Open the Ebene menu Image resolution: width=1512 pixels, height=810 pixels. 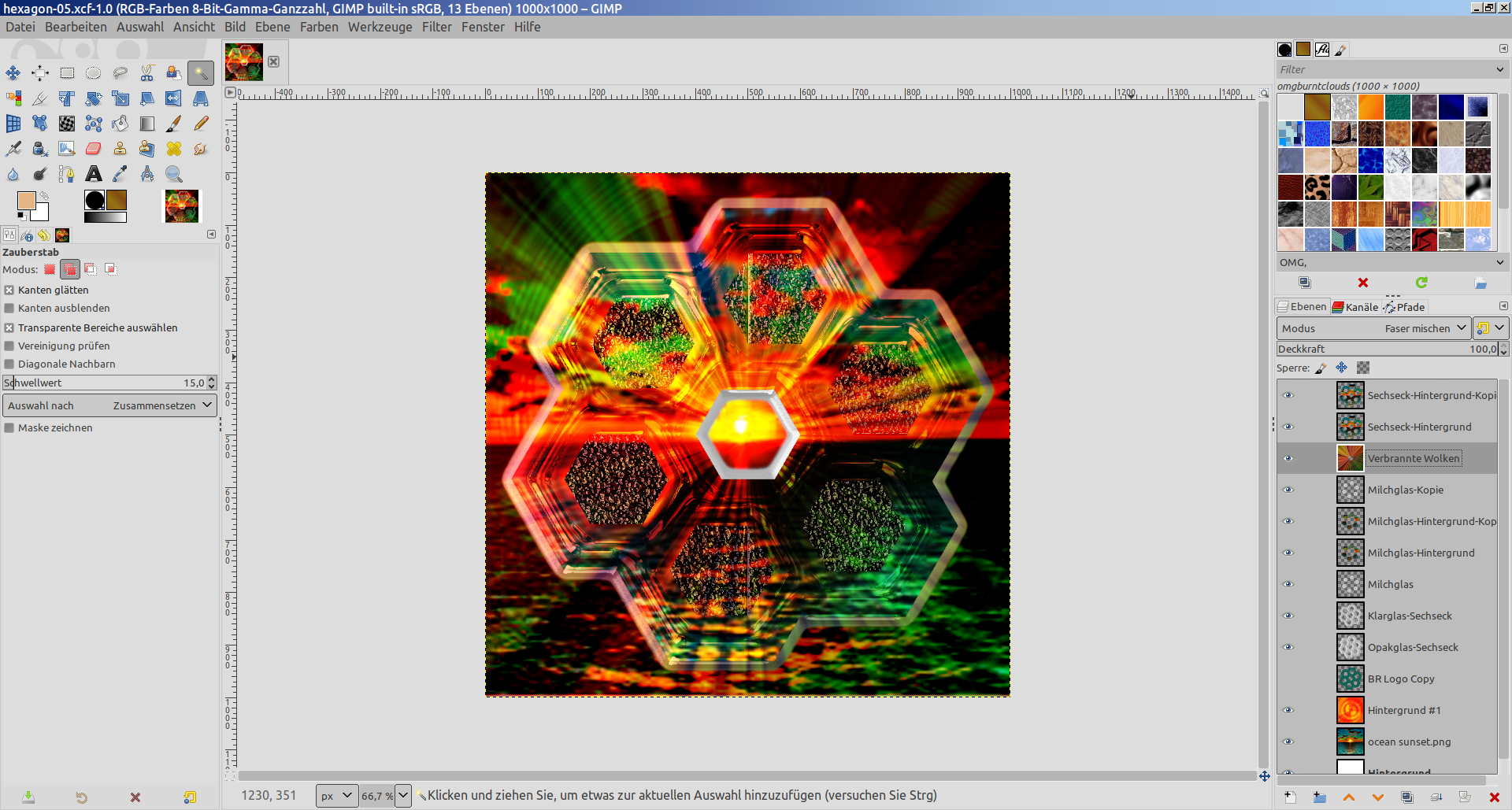(272, 27)
